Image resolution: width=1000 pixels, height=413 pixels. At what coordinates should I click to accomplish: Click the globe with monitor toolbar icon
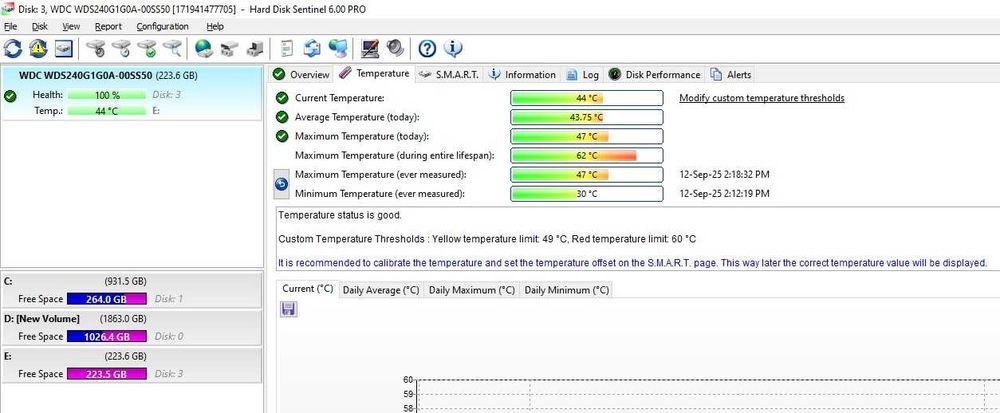click(x=337, y=48)
